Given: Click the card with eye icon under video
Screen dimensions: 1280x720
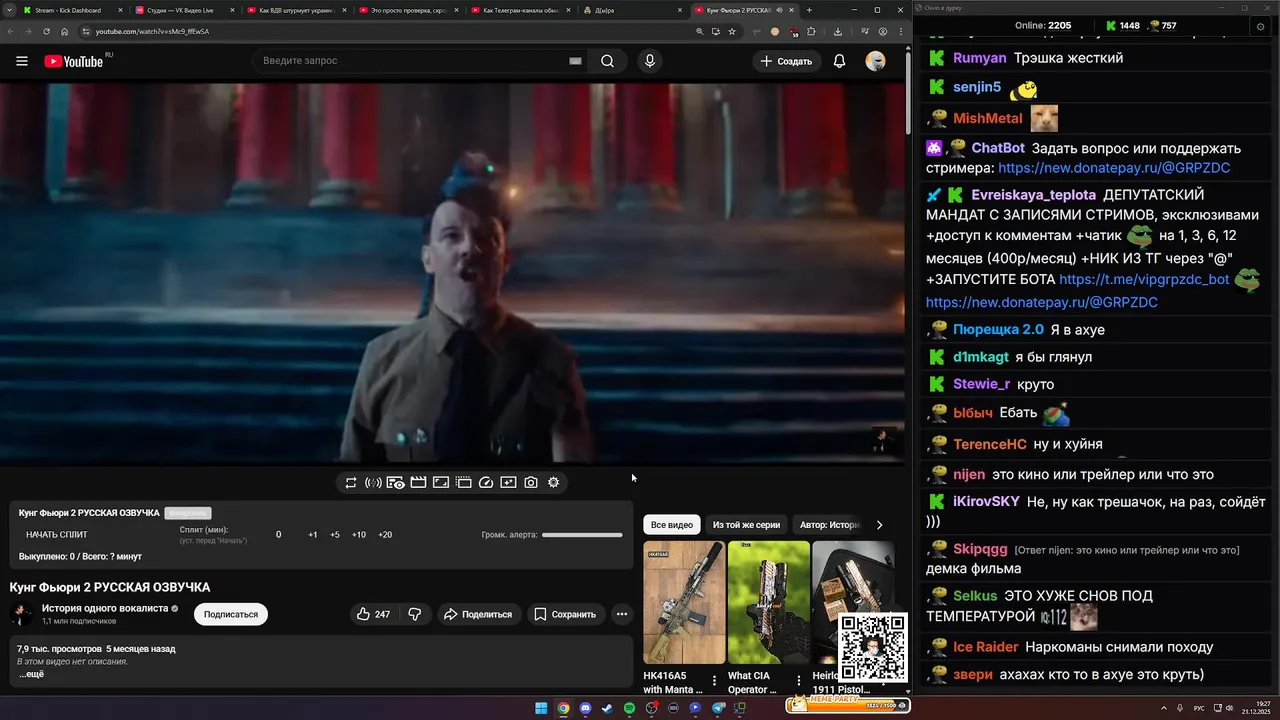Looking at the screenshot, I should (x=395, y=482).
